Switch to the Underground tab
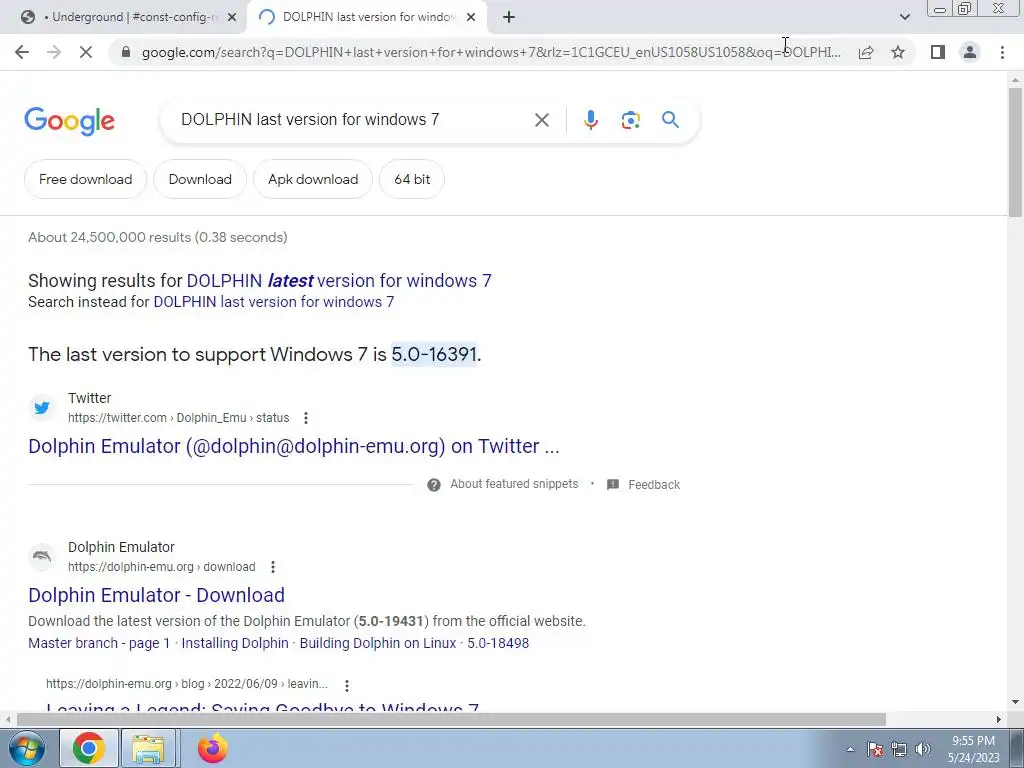Screen dimensions: 1024x768 124,17
